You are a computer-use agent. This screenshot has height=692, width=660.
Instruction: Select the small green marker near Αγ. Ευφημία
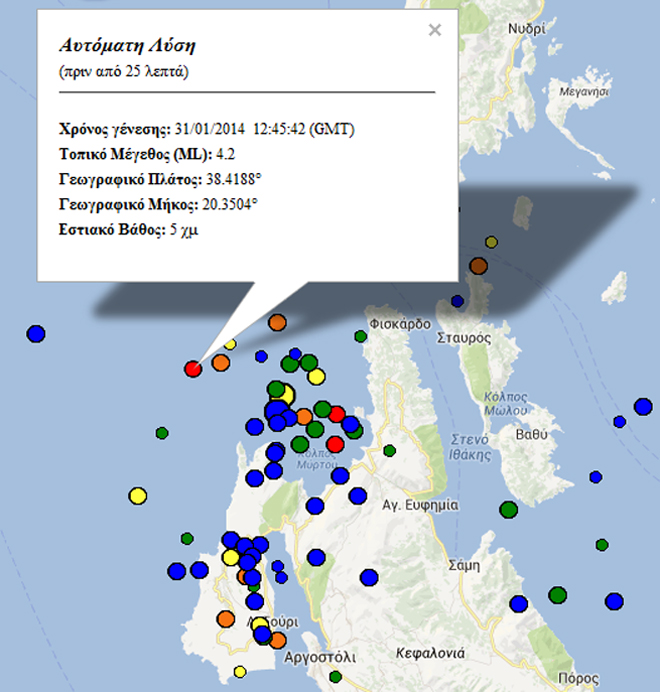click(x=389, y=450)
